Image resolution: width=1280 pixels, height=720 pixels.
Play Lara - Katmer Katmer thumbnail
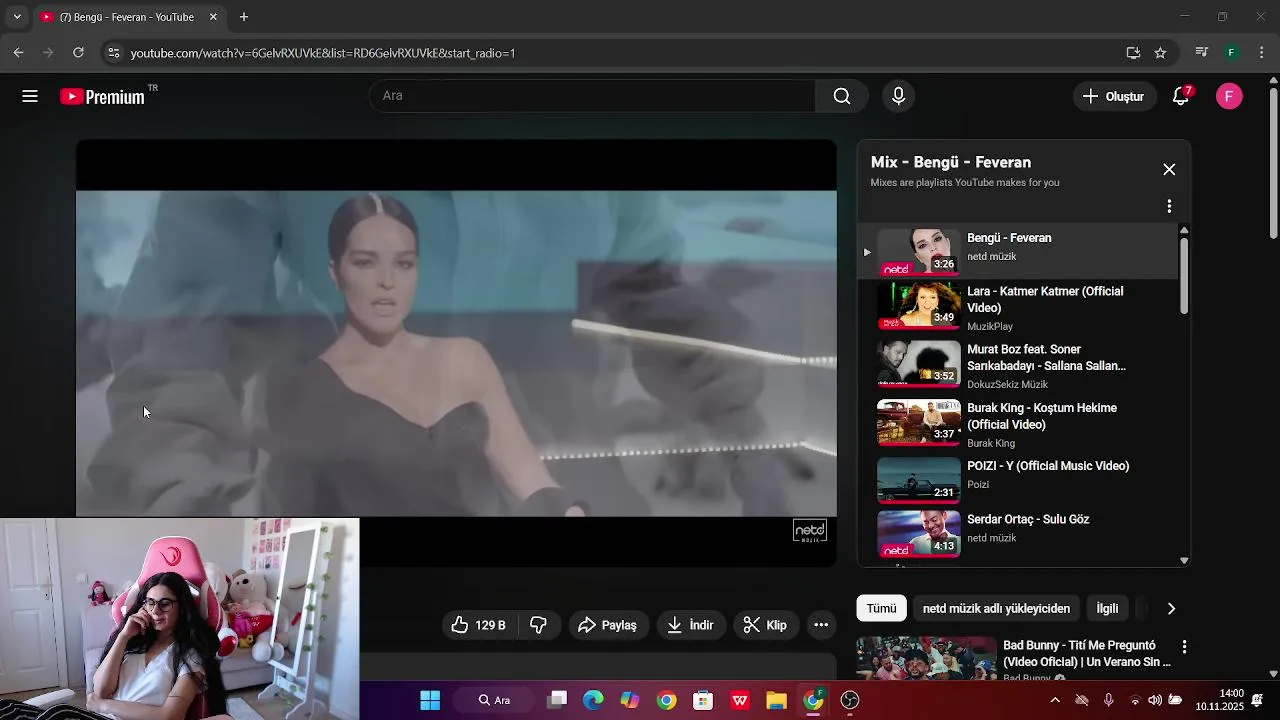pyautogui.click(x=918, y=305)
